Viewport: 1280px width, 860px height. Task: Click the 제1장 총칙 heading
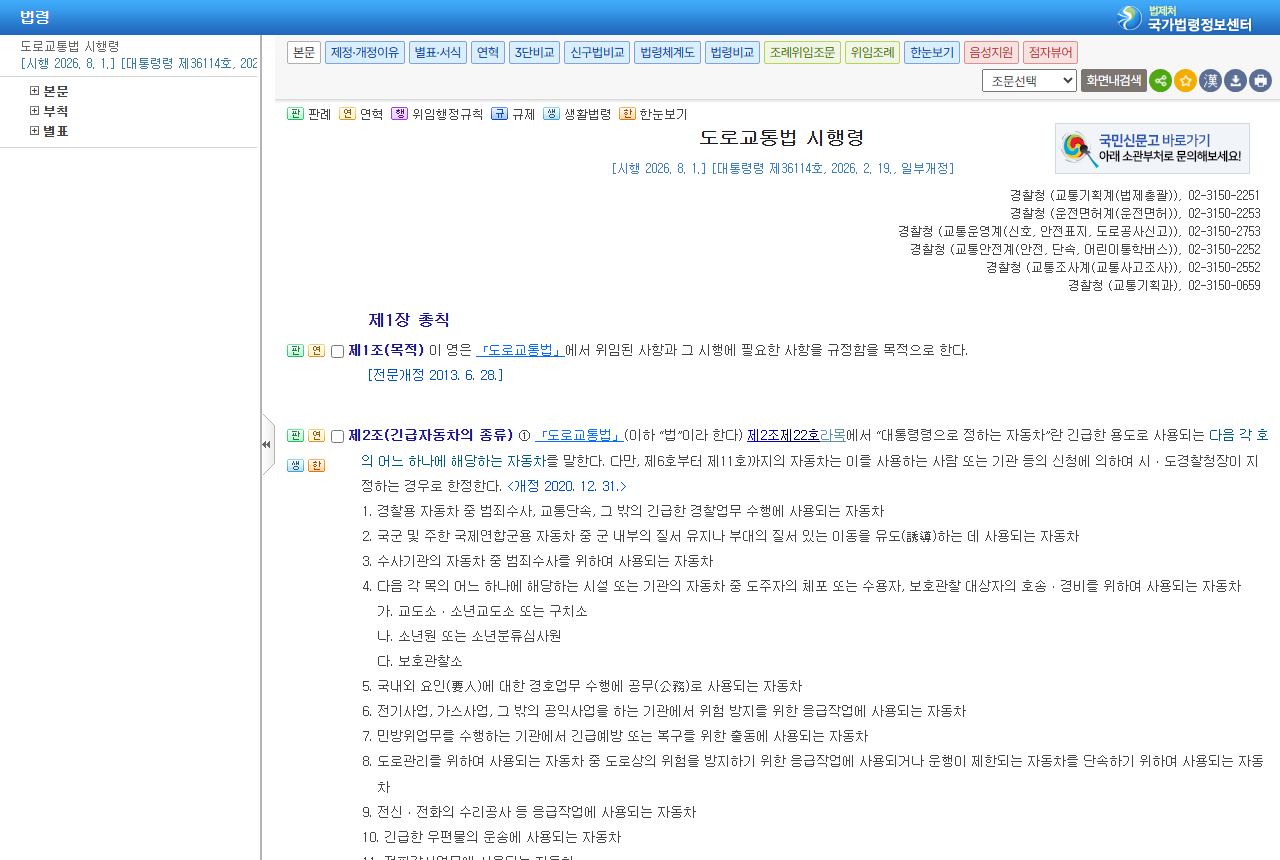[409, 320]
